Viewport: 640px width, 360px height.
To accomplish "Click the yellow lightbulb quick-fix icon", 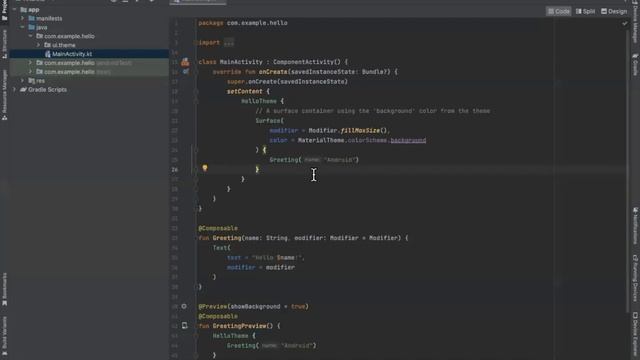I will [x=205, y=168].
